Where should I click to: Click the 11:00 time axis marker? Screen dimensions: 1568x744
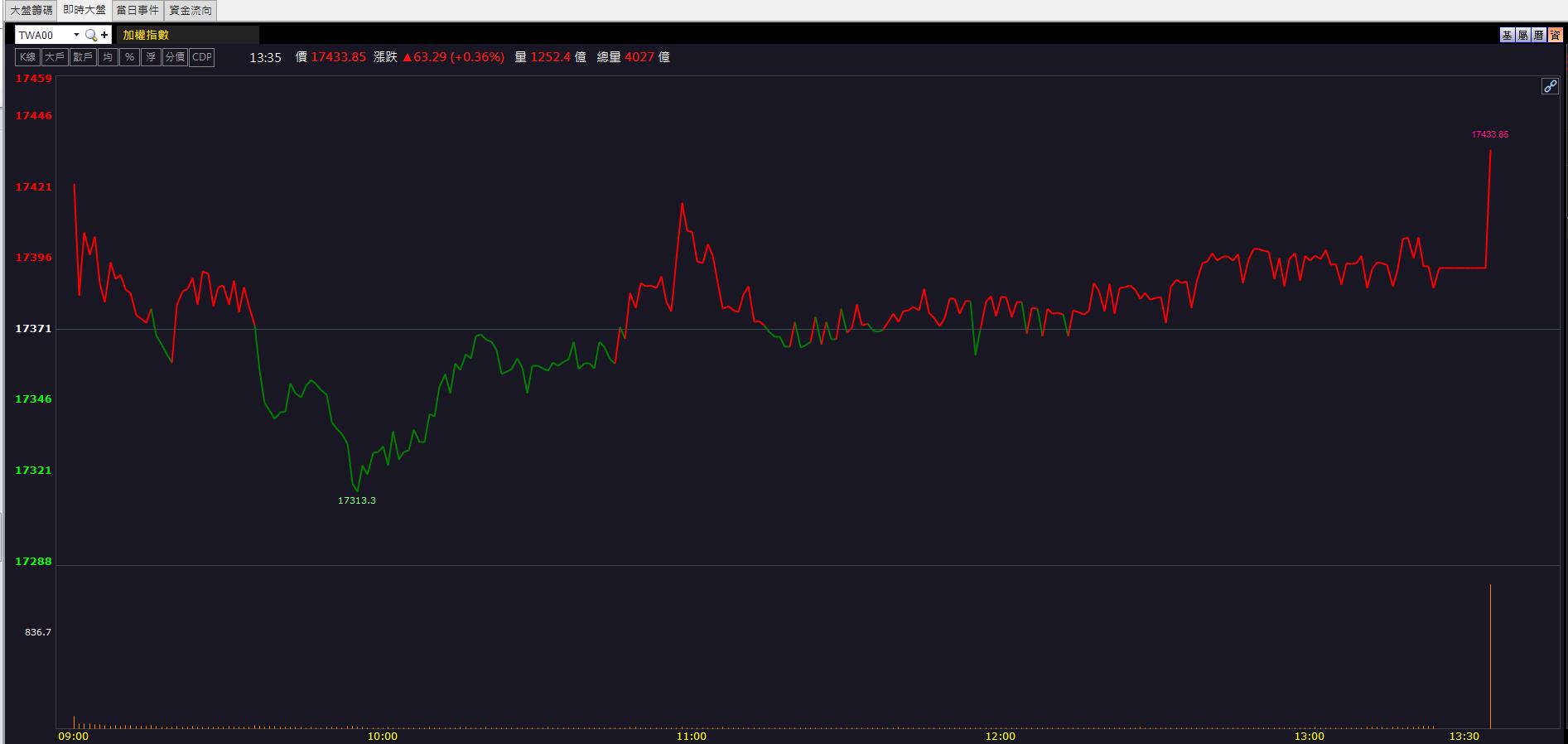(x=692, y=736)
